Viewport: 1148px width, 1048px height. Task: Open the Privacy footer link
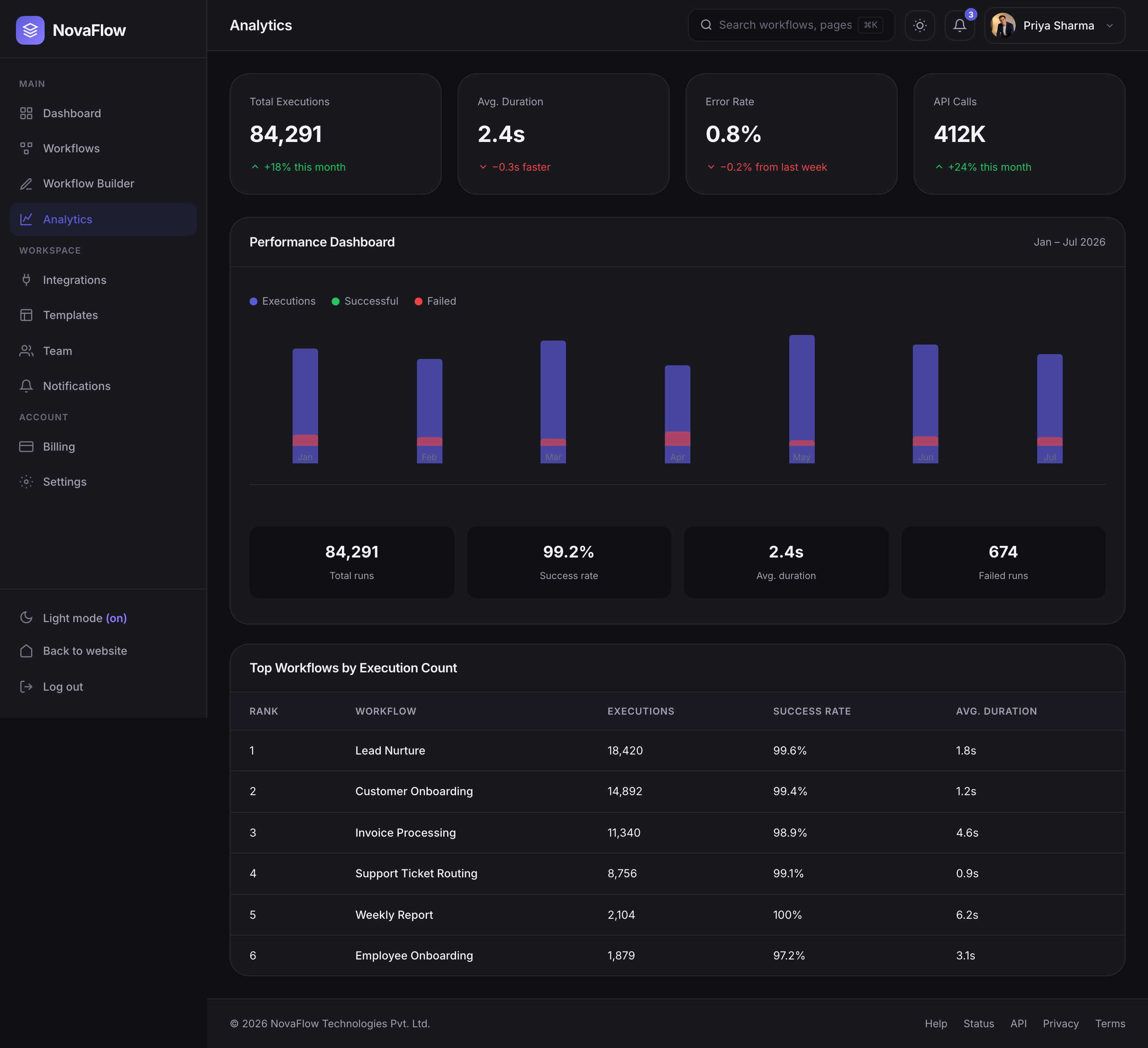point(1060,1024)
